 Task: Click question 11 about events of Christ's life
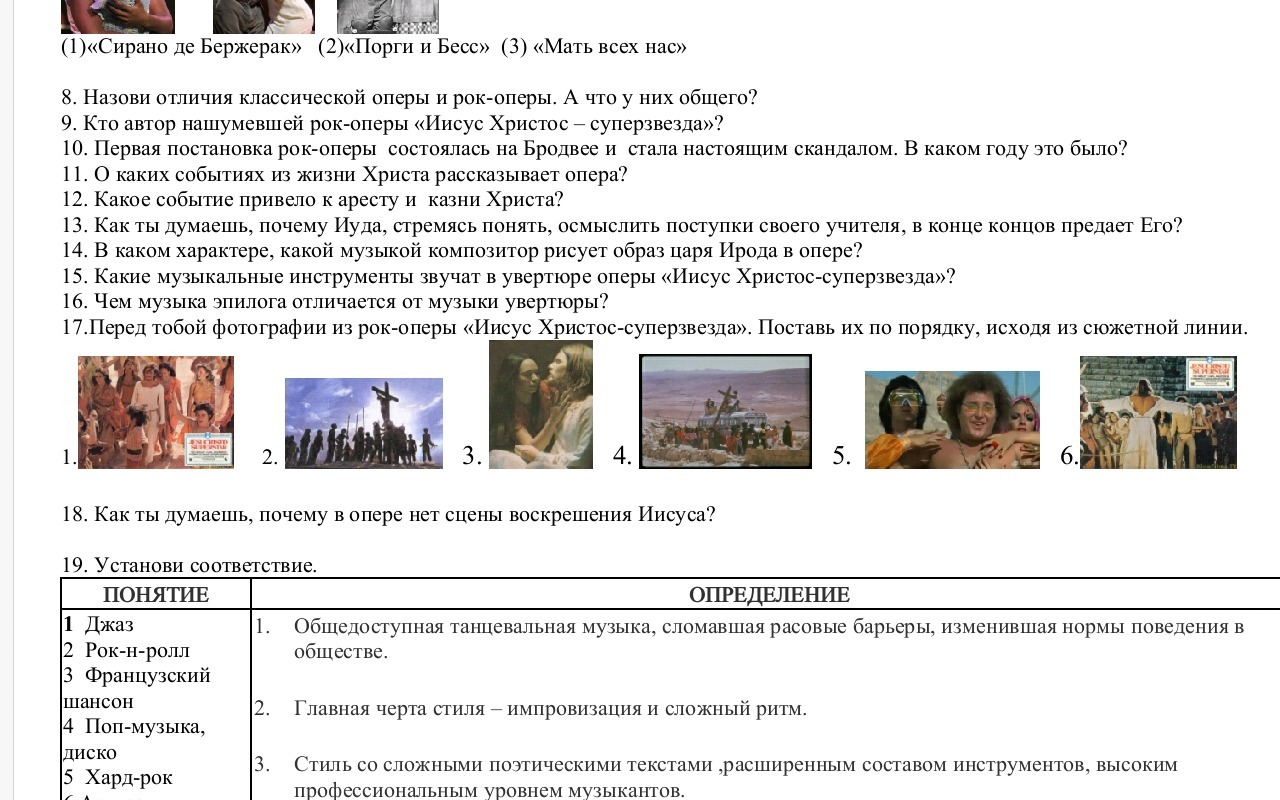point(345,175)
